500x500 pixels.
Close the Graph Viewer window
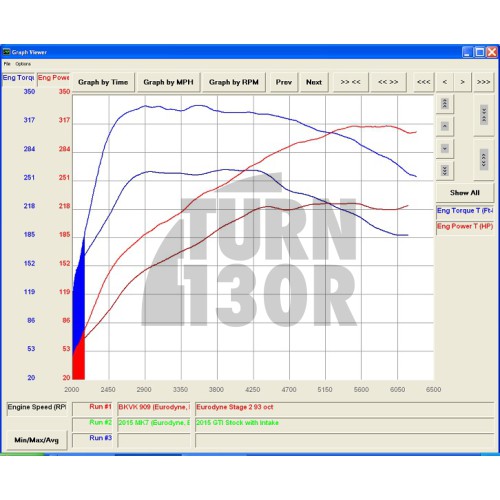492,52
